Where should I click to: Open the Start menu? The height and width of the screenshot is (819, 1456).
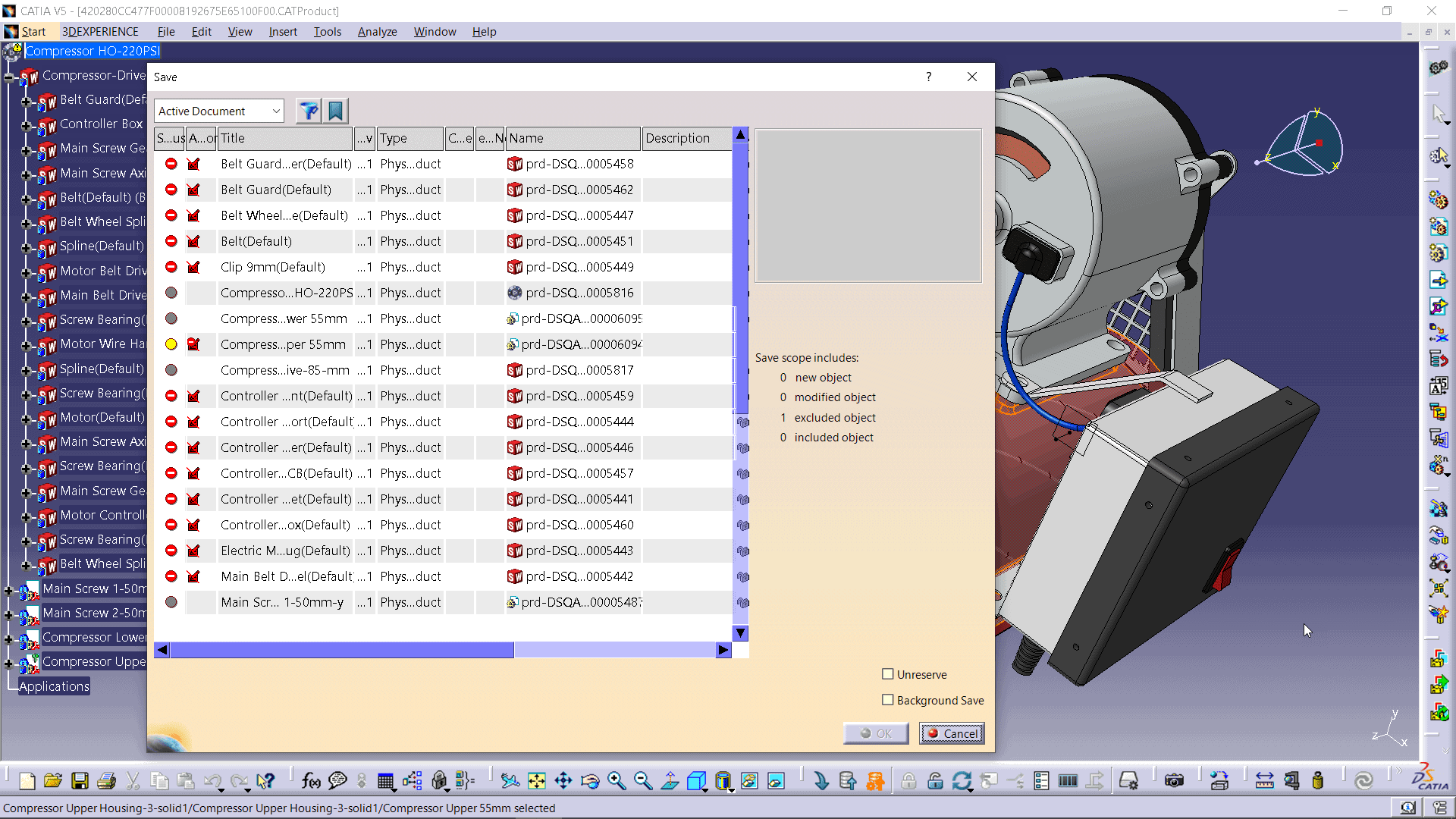(x=33, y=31)
